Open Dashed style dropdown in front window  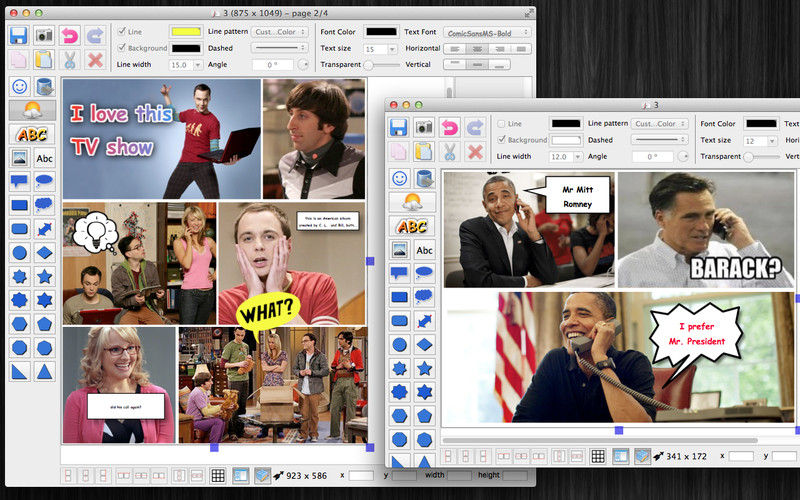point(660,139)
